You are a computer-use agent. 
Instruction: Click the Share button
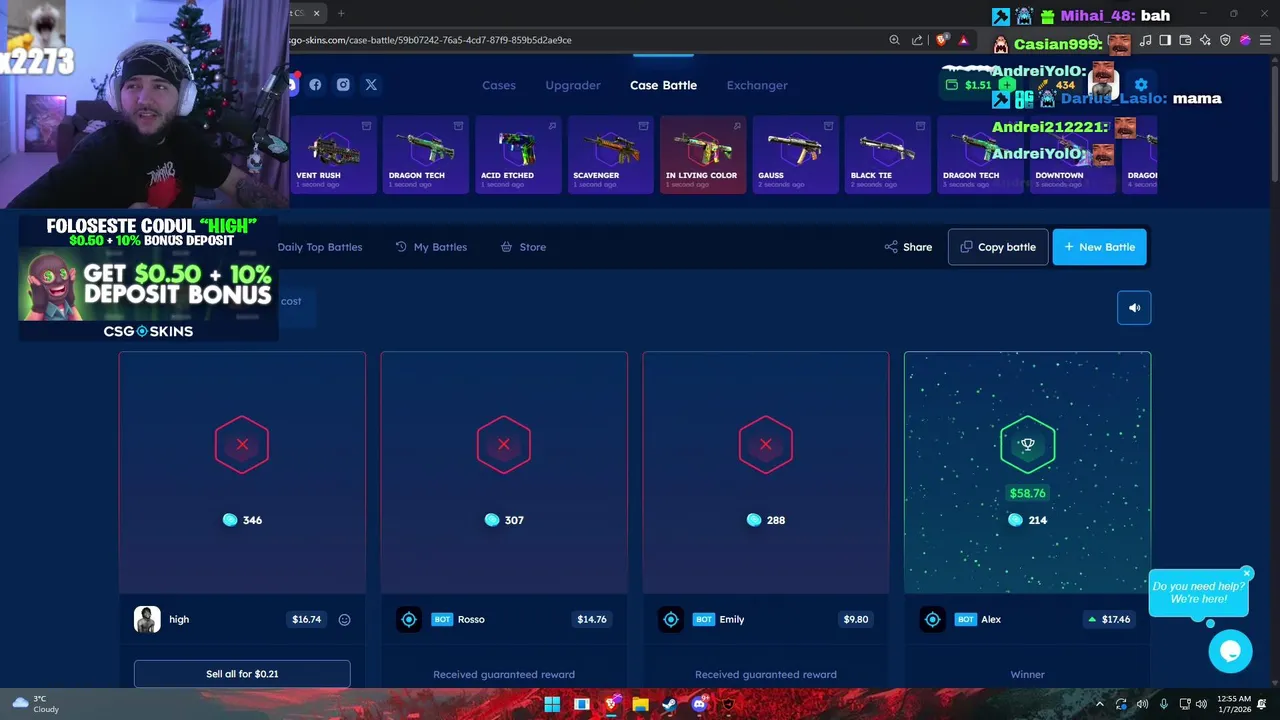pos(908,247)
